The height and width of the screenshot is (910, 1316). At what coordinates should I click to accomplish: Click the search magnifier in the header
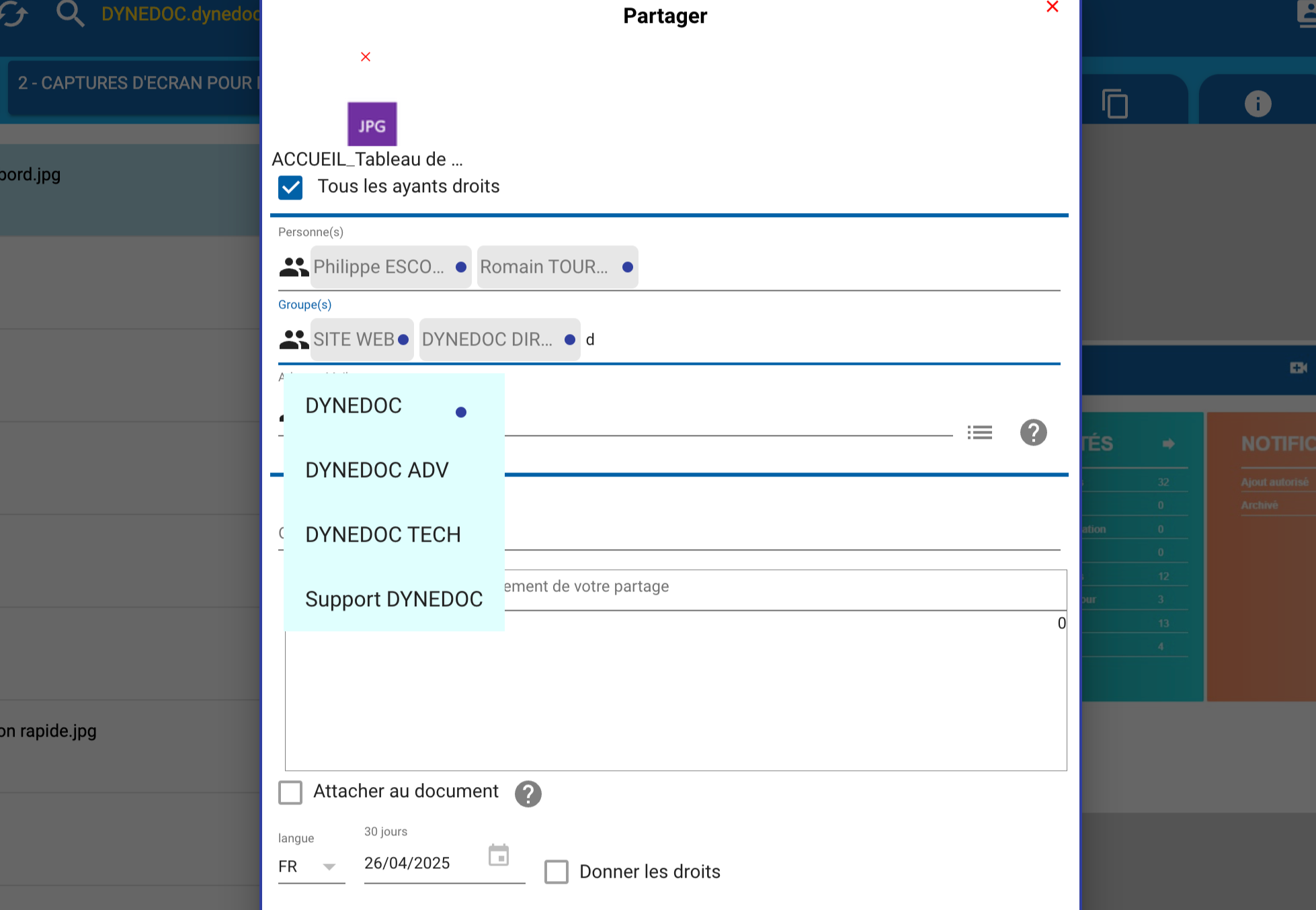tap(70, 13)
